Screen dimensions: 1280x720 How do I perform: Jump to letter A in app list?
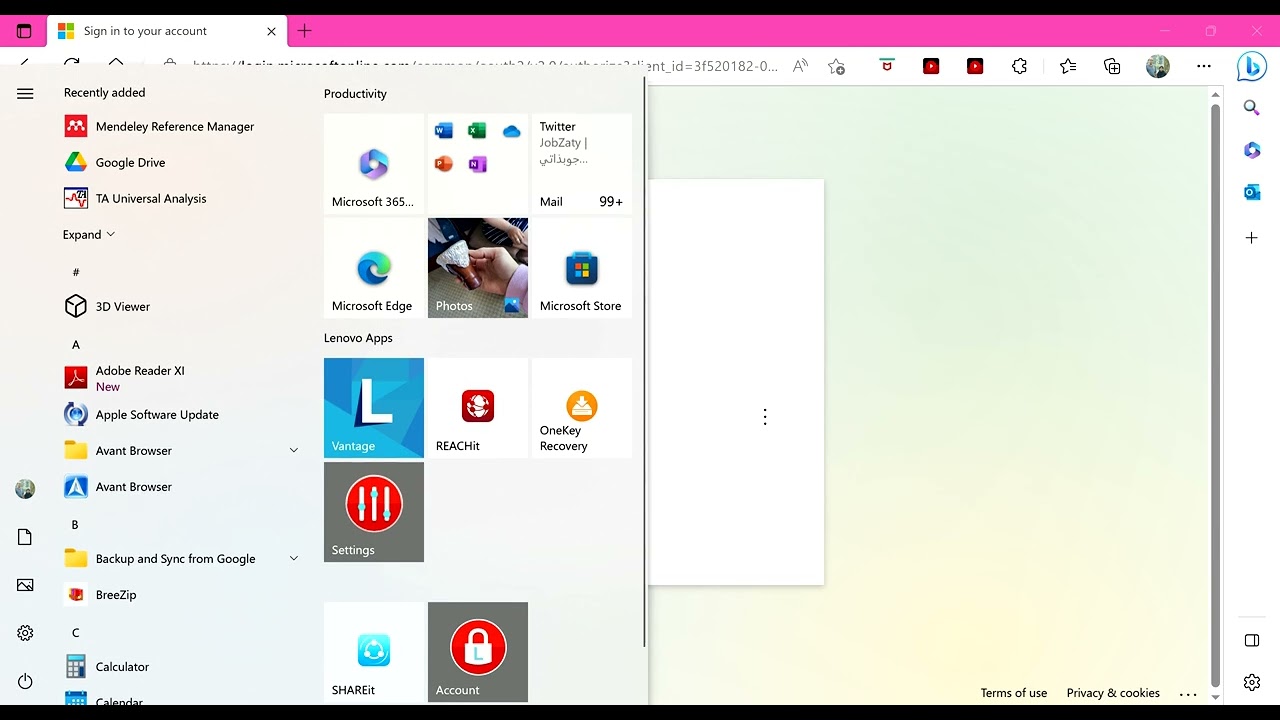coord(75,344)
